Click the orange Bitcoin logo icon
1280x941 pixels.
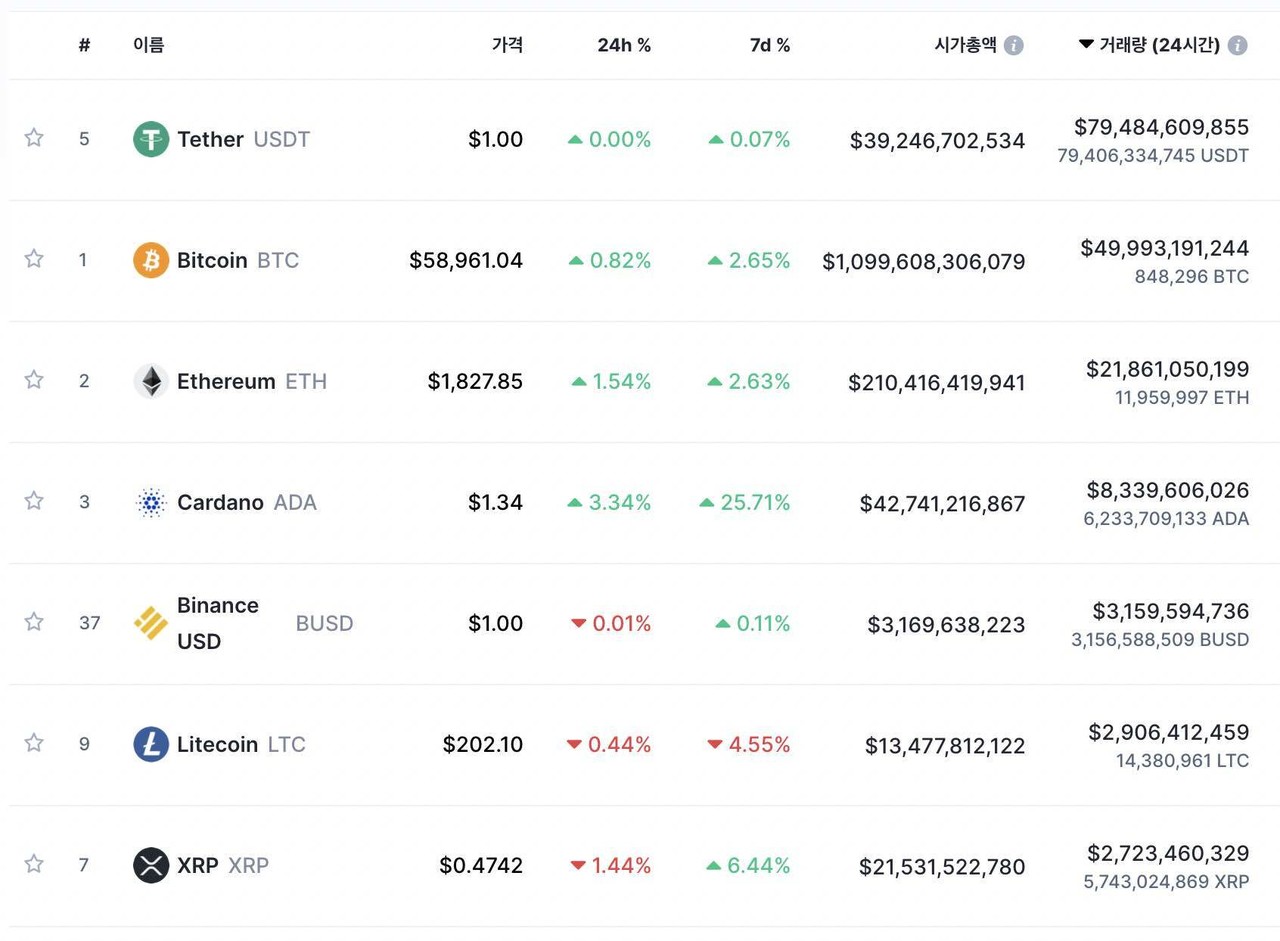pyautogui.click(x=151, y=260)
